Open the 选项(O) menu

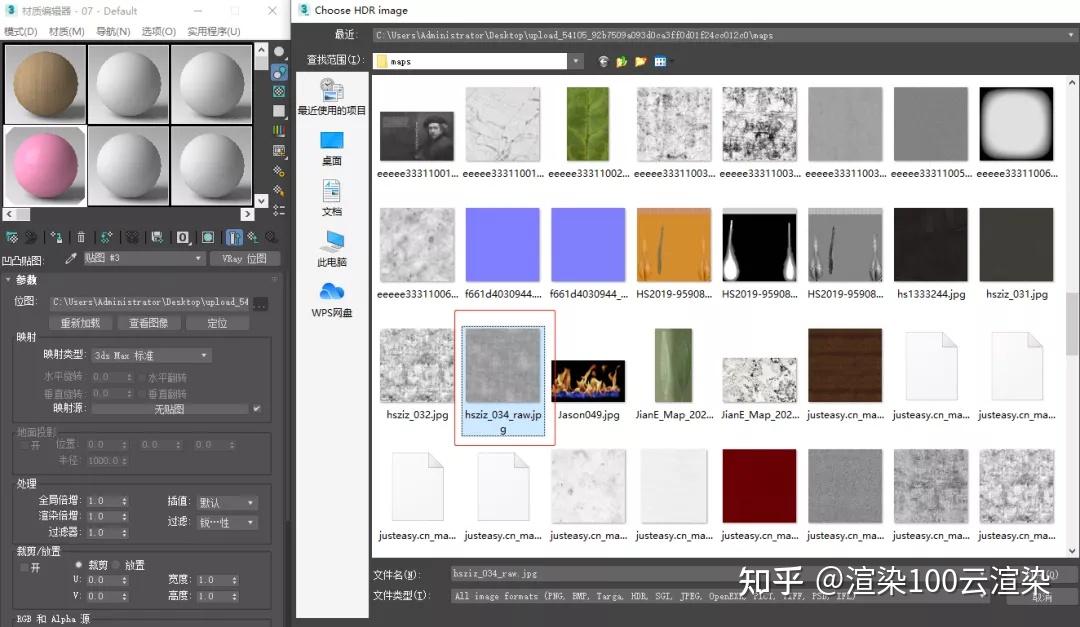(x=160, y=31)
